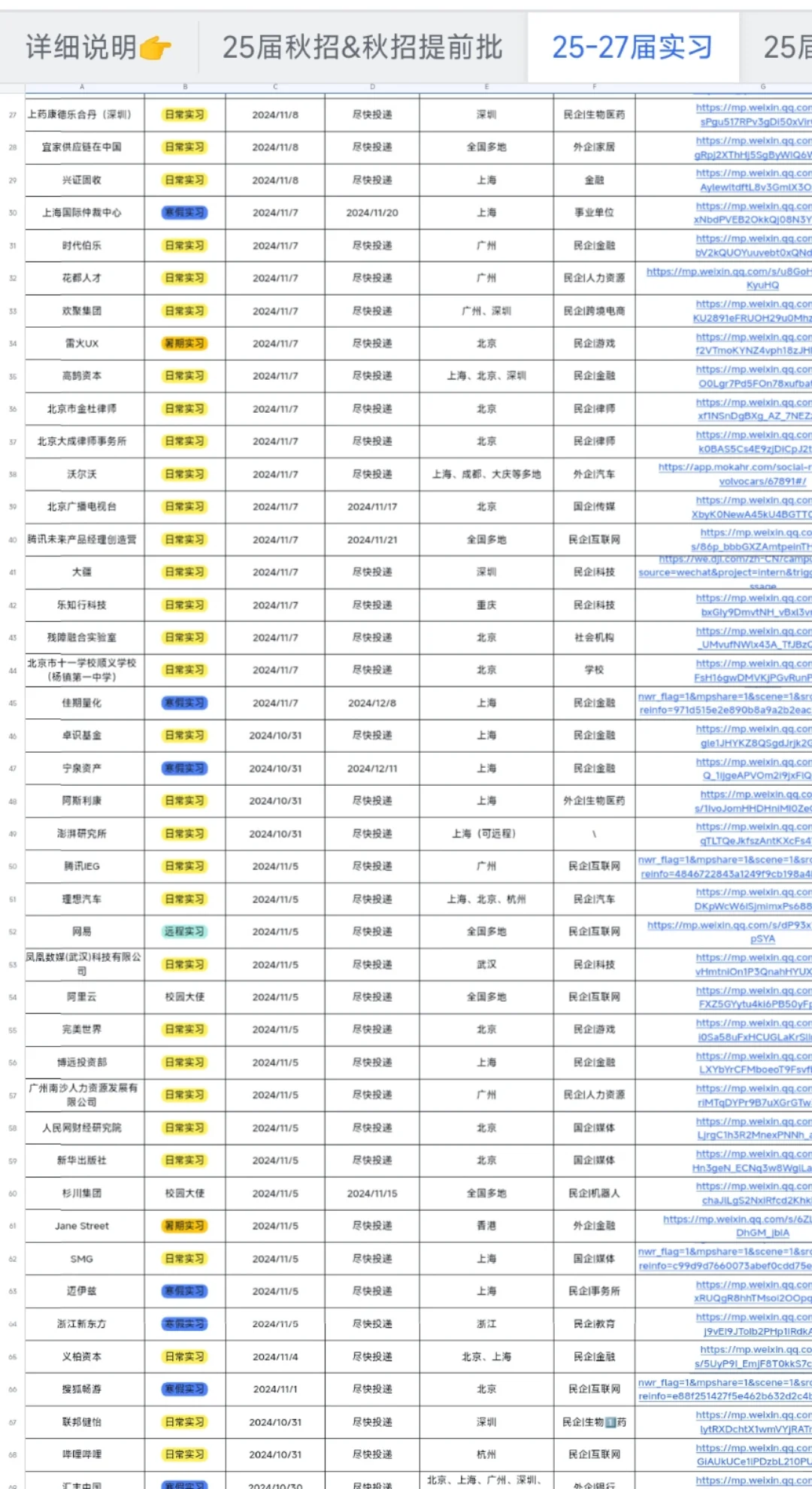The width and height of the screenshot is (812, 1489).
Task: Select the 25-27届实习 tab
Action: point(632,47)
